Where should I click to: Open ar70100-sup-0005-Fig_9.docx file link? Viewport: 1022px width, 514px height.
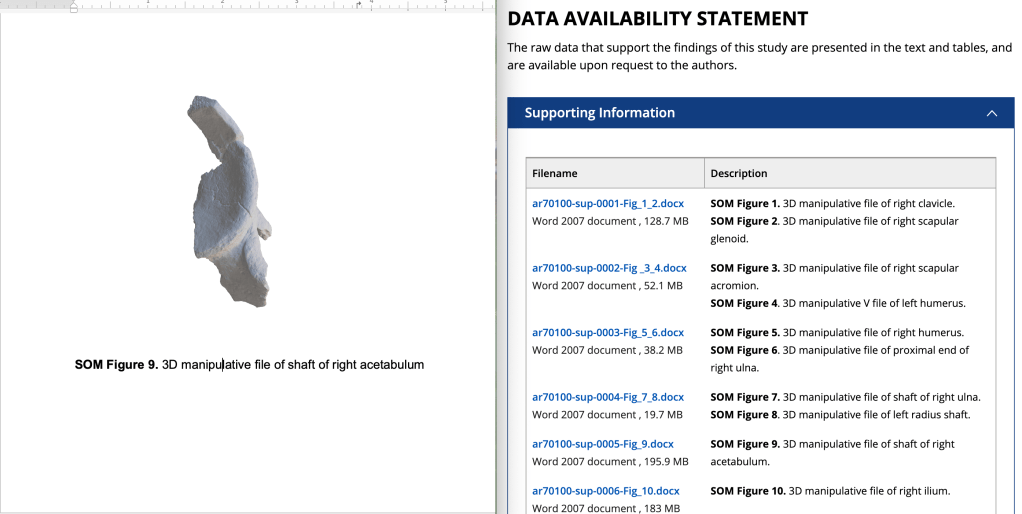click(x=602, y=444)
